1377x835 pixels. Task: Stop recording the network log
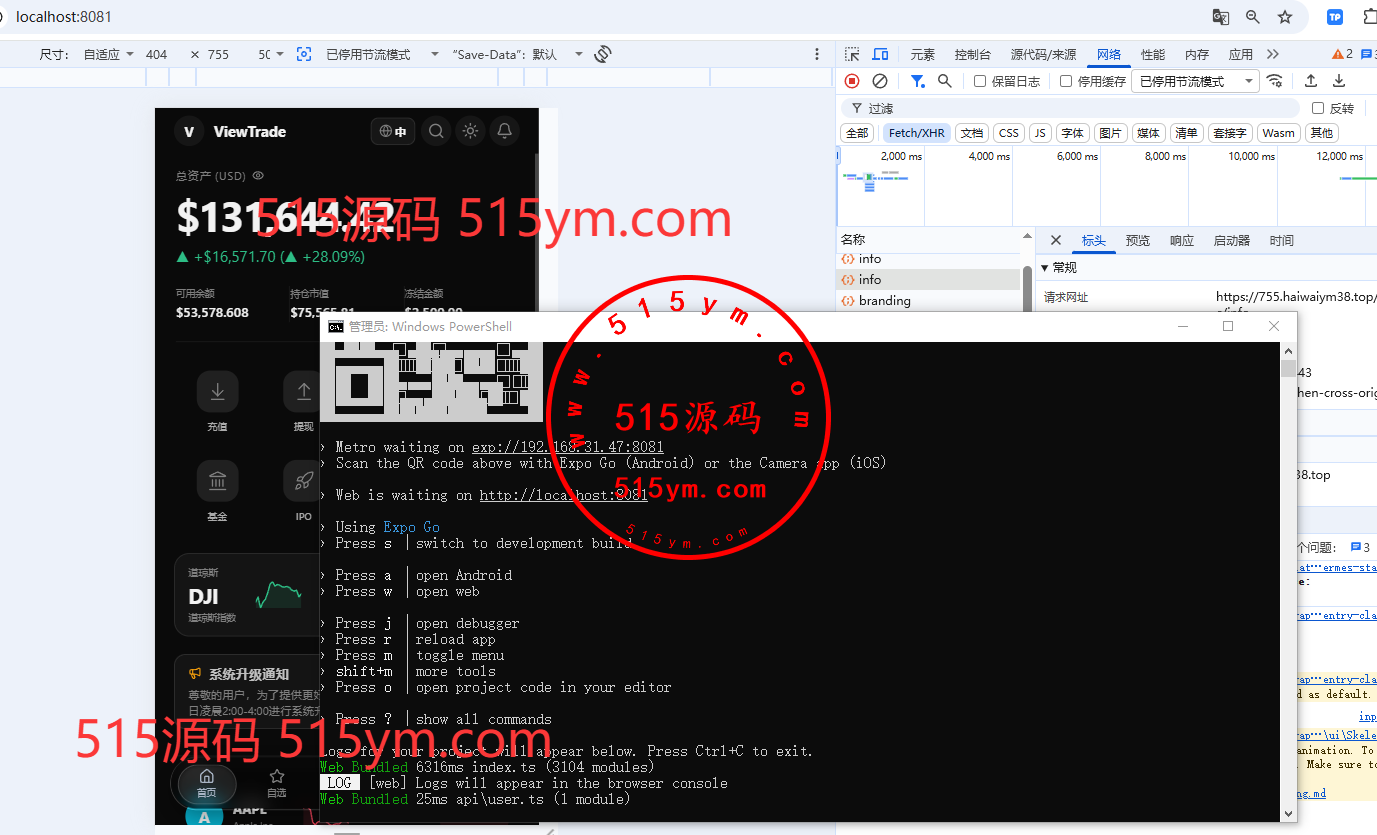click(x=852, y=81)
